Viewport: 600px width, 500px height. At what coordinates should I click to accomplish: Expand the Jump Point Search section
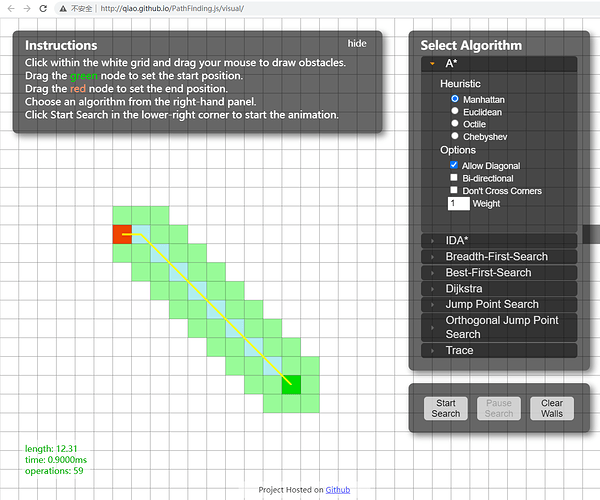pyautogui.click(x=499, y=305)
